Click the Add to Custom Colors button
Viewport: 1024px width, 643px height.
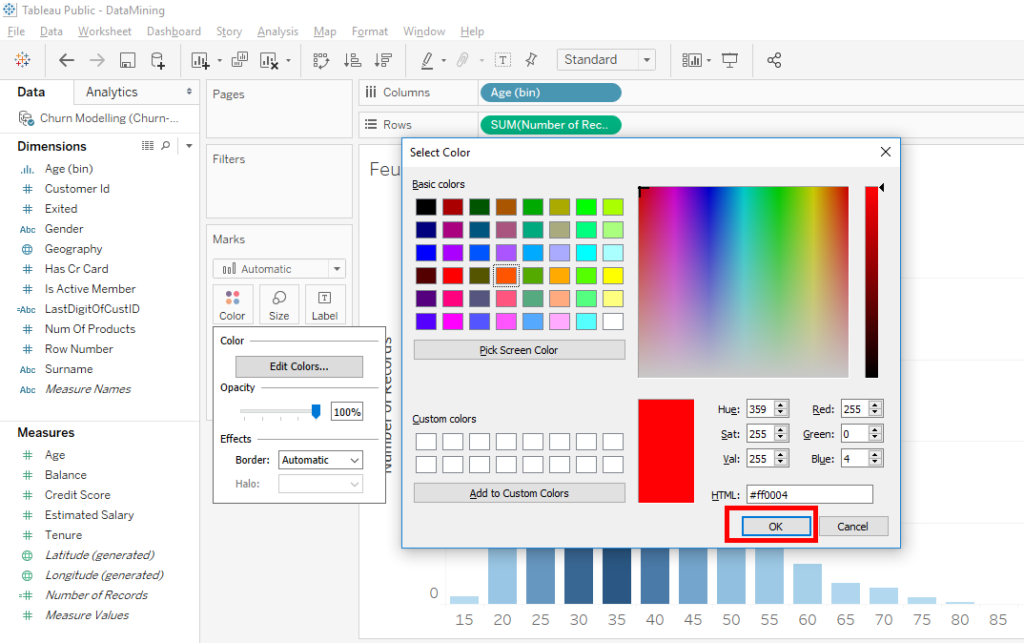pyautogui.click(x=519, y=492)
